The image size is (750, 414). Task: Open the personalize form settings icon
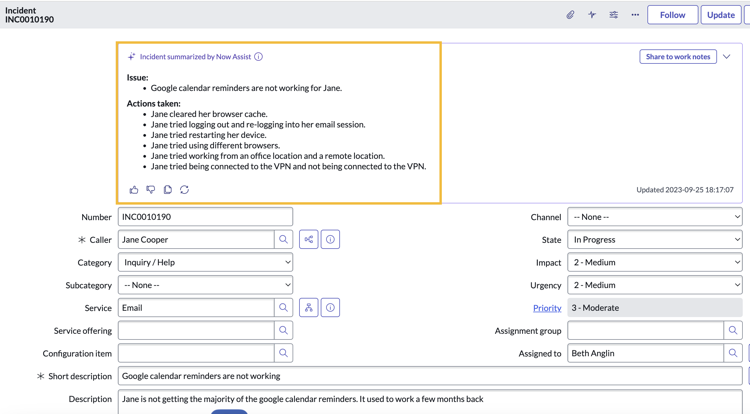(x=614, y=15)
